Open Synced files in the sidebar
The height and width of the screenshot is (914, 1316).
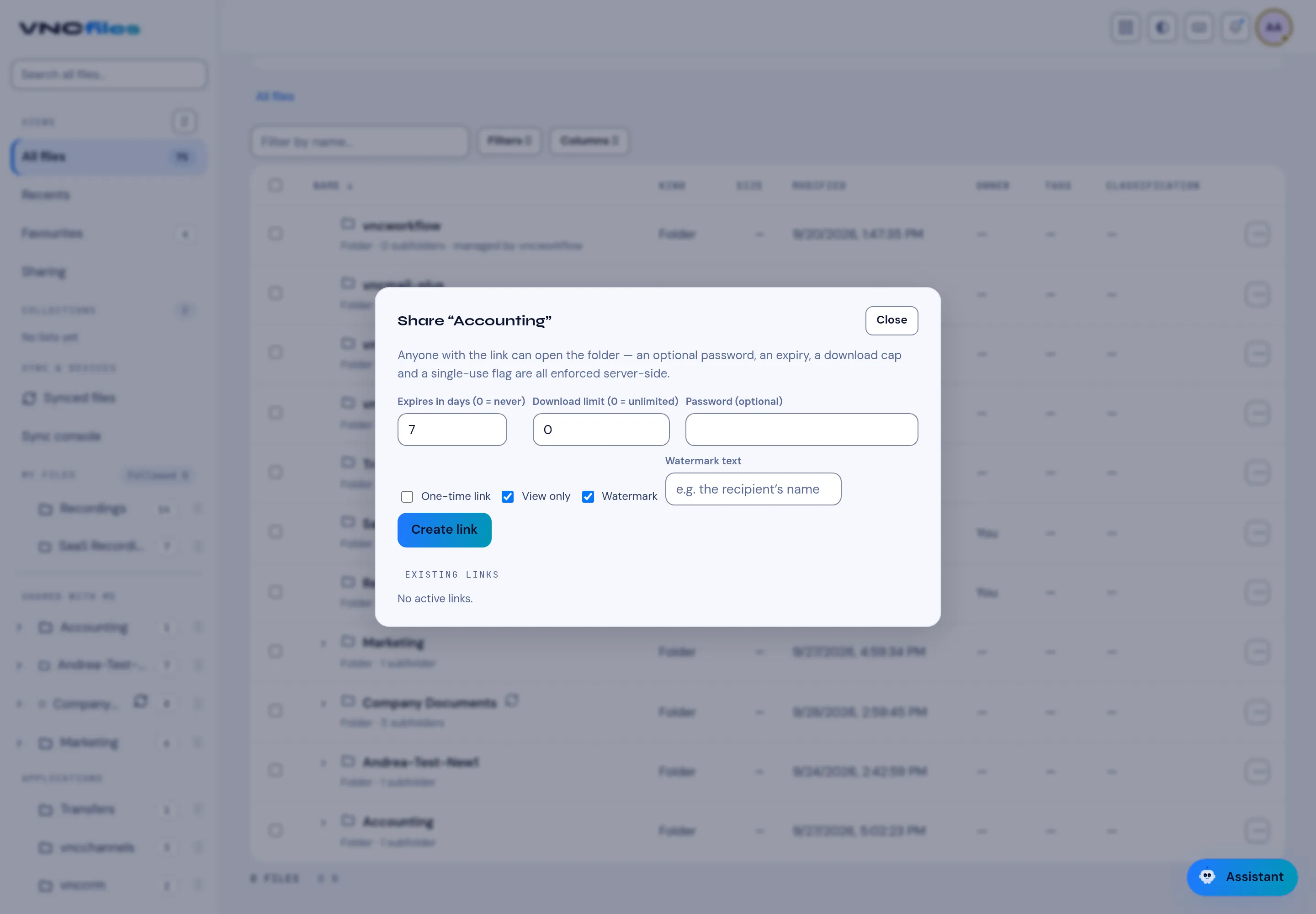[x=109, y=398]
